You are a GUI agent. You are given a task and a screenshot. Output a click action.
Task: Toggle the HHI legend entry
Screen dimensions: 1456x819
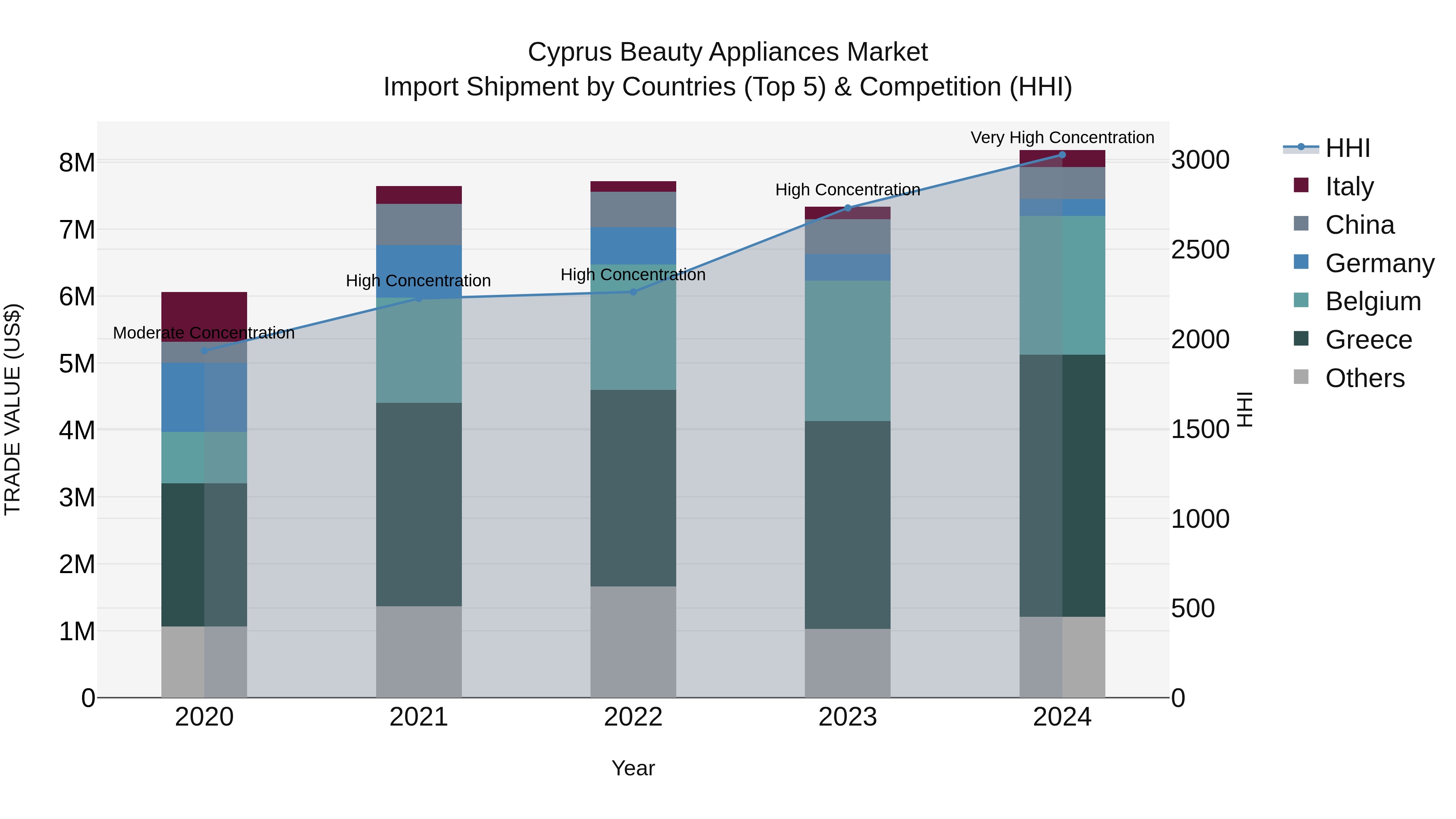point(1327,148)
